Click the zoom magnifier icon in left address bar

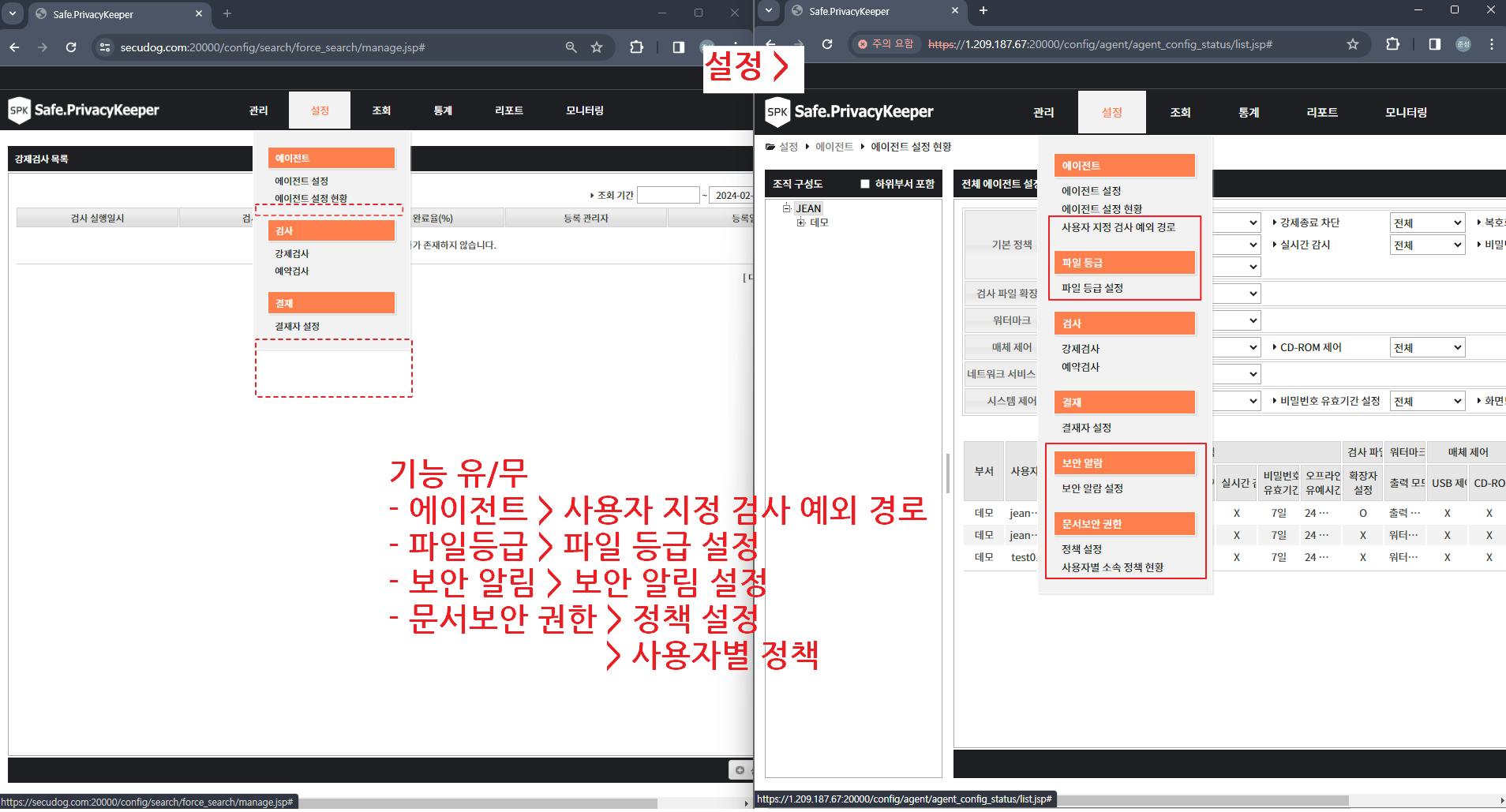tap(571, 47)
